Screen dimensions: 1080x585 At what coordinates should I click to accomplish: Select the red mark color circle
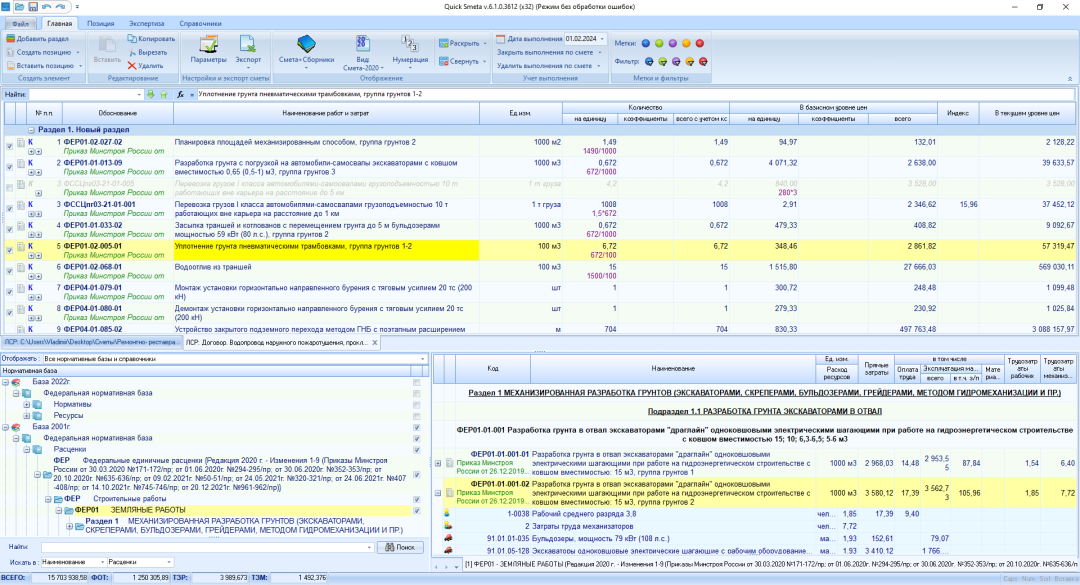pos(700,43)
